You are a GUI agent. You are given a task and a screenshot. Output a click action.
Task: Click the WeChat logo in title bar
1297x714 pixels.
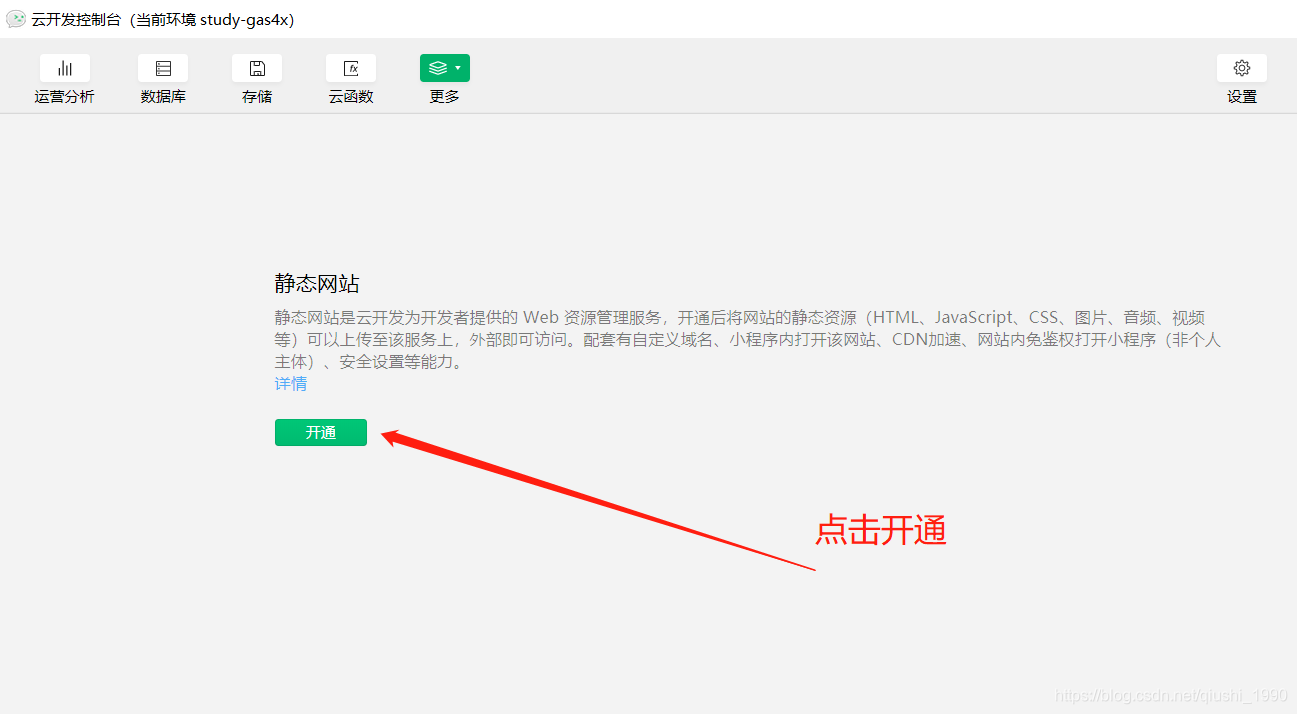point(16,19)
